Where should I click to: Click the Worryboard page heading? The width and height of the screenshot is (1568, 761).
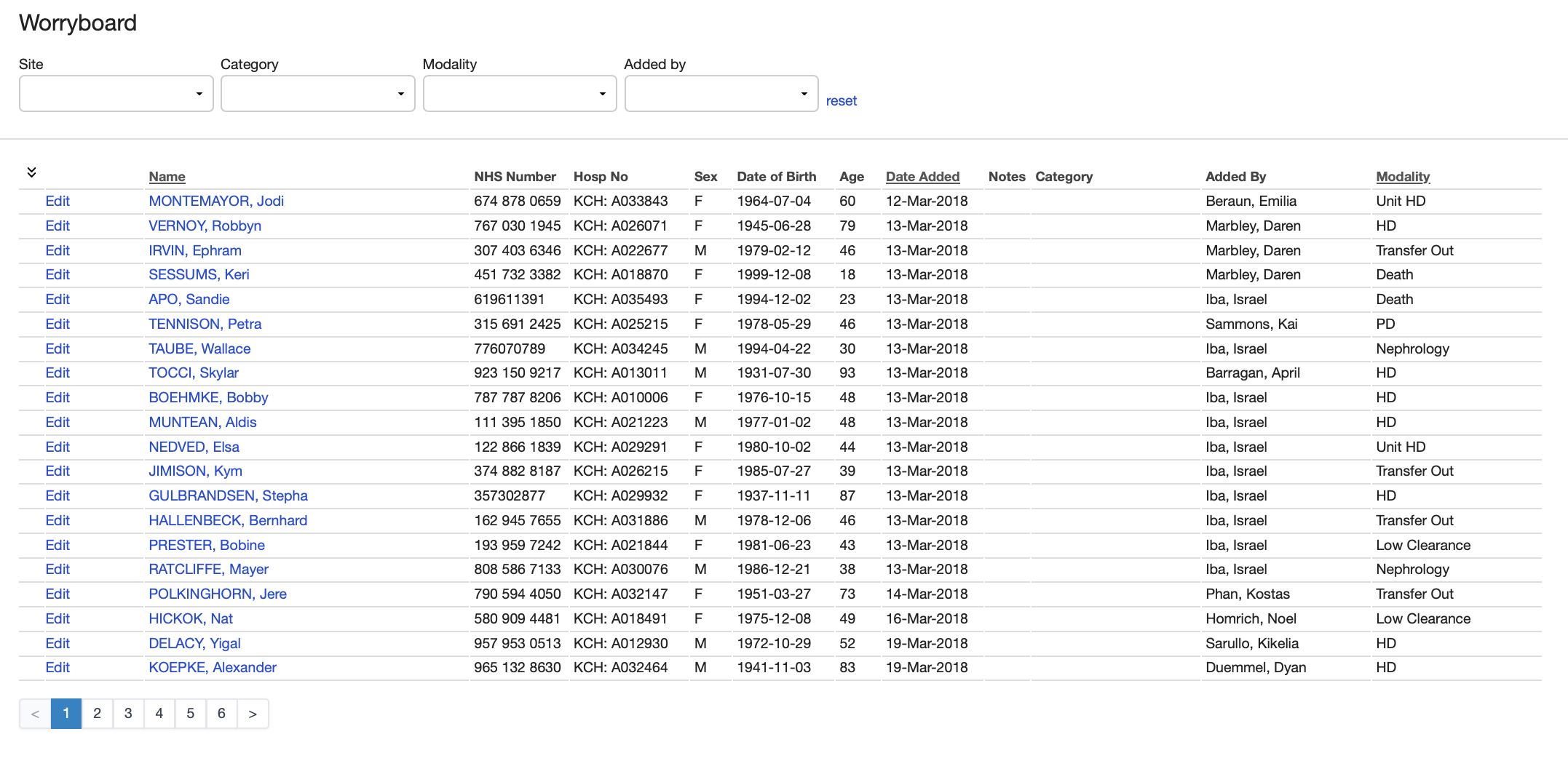tap(78, 23)
